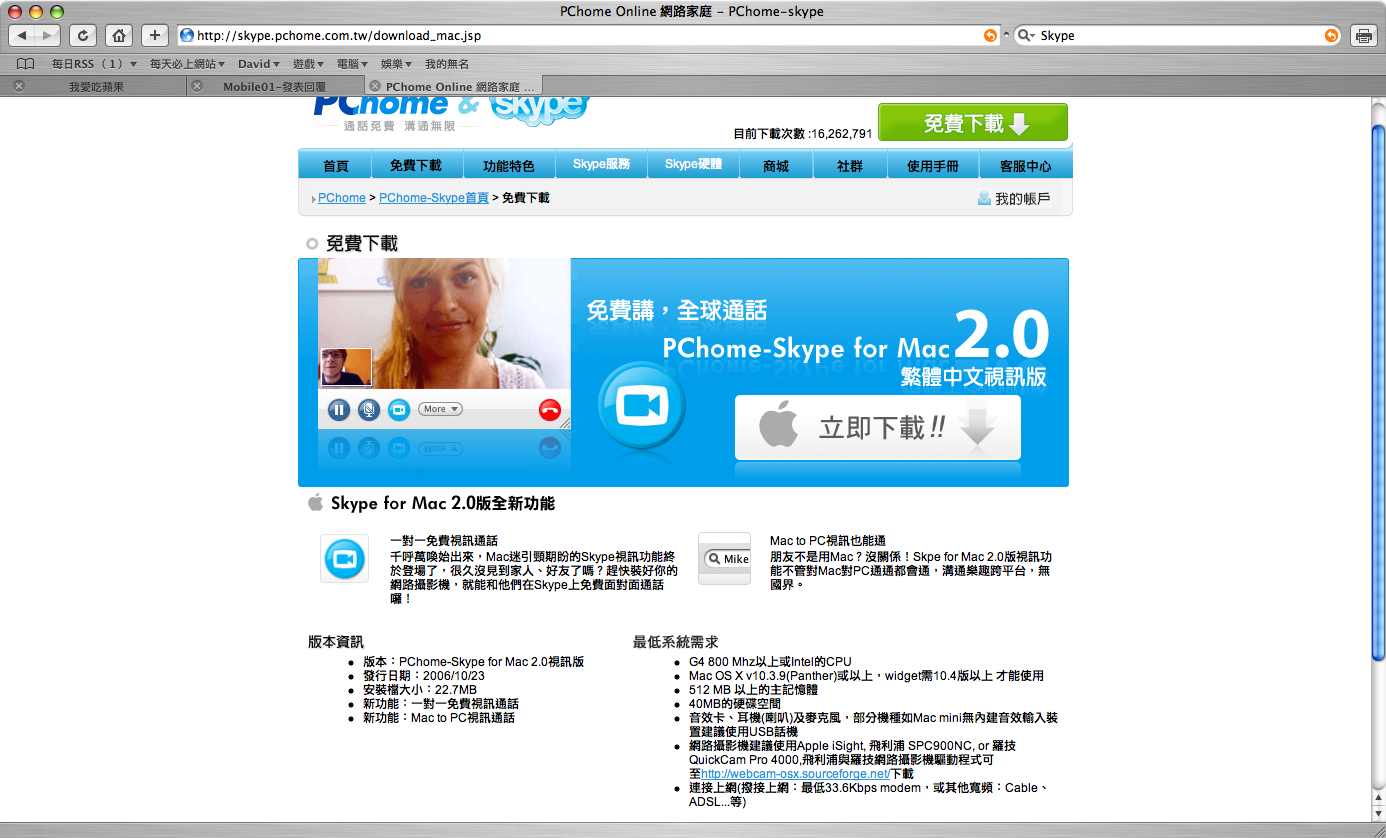Switch to the 我愛吃蘋果 tab
The height and width of the screenshot is (838, 1386).
pyautogui.click(x=96, y=87)
